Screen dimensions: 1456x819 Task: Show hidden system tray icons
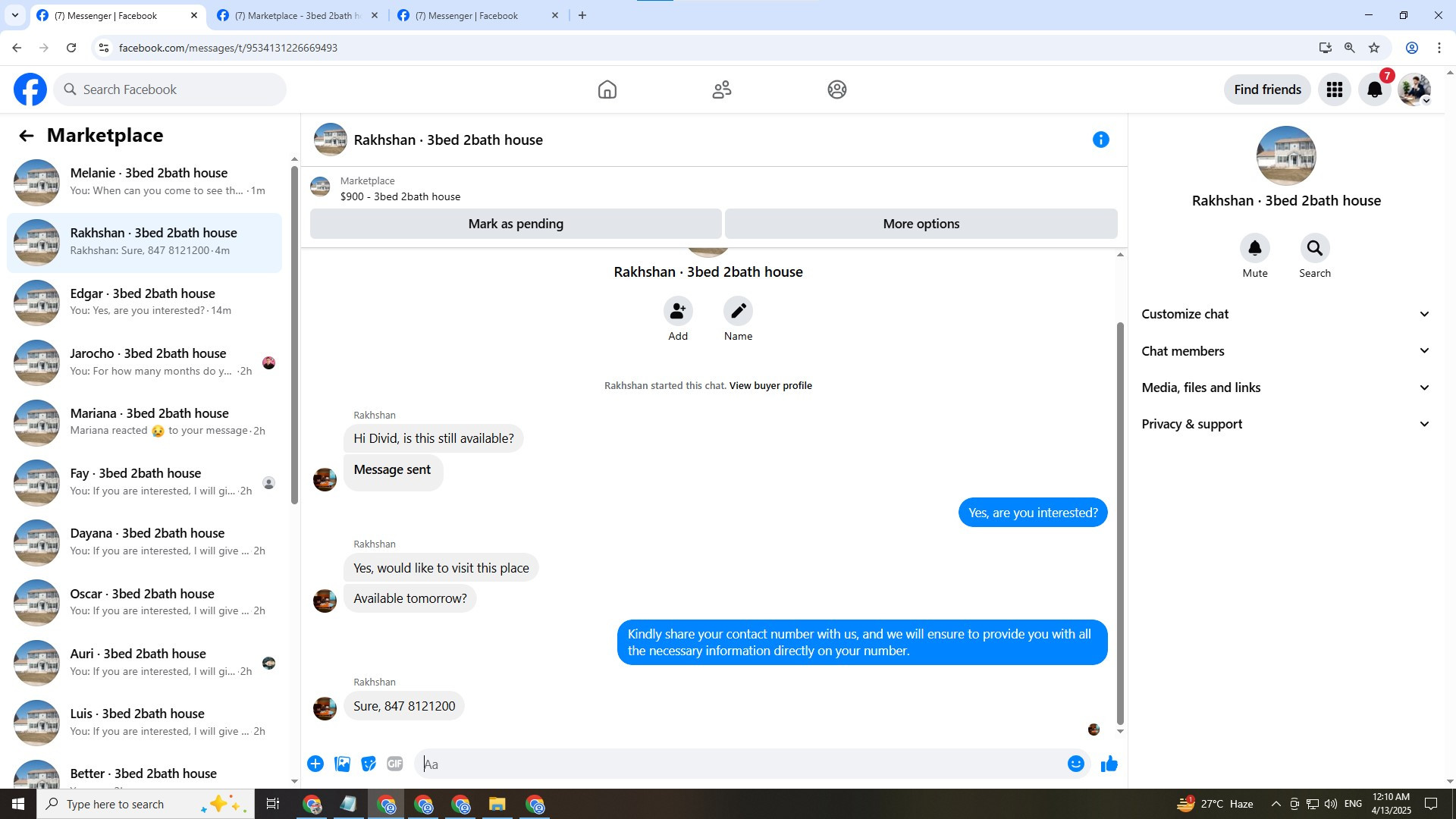[x=1276, y=805]
